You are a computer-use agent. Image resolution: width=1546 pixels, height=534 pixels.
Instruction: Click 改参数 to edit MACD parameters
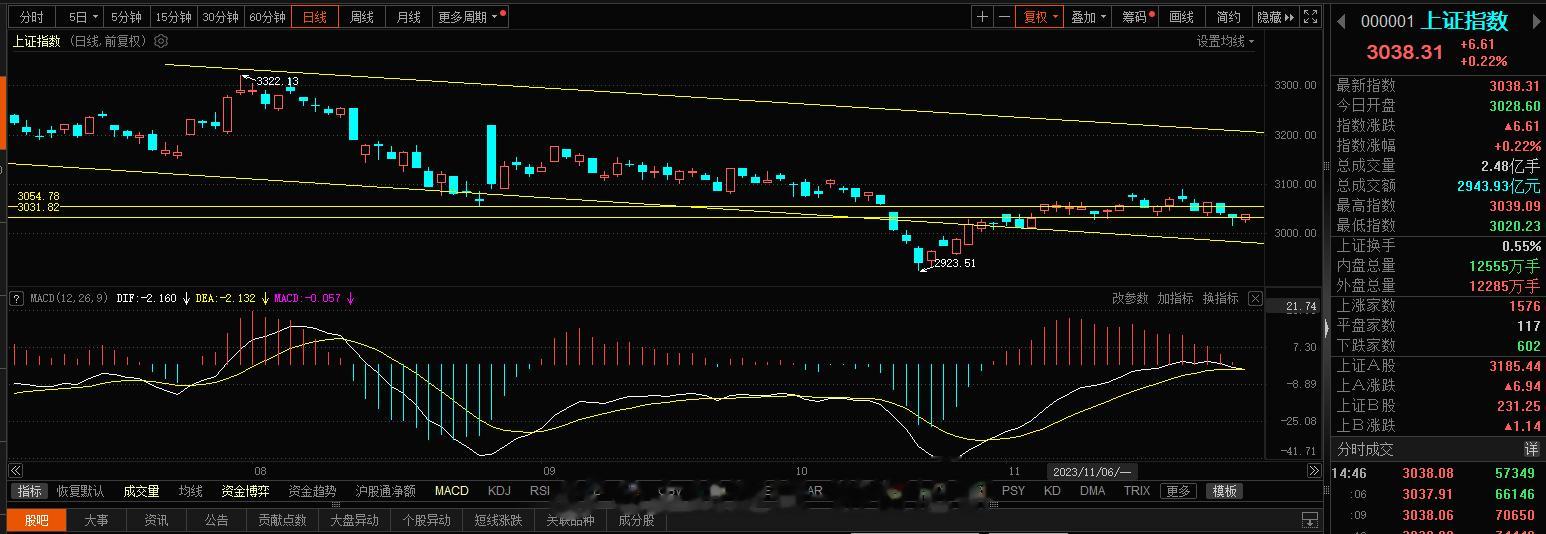pyautogui.click(x=1130, y=298)
